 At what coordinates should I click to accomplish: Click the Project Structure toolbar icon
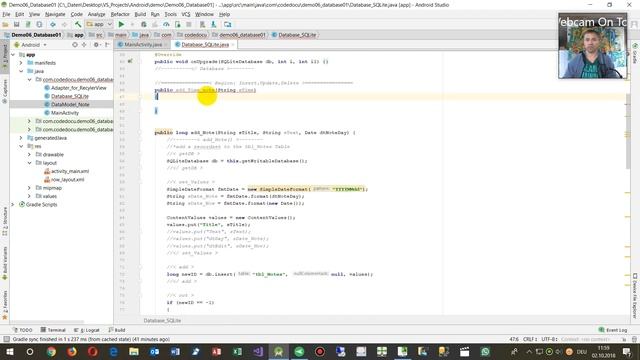[x=227, y=24]
